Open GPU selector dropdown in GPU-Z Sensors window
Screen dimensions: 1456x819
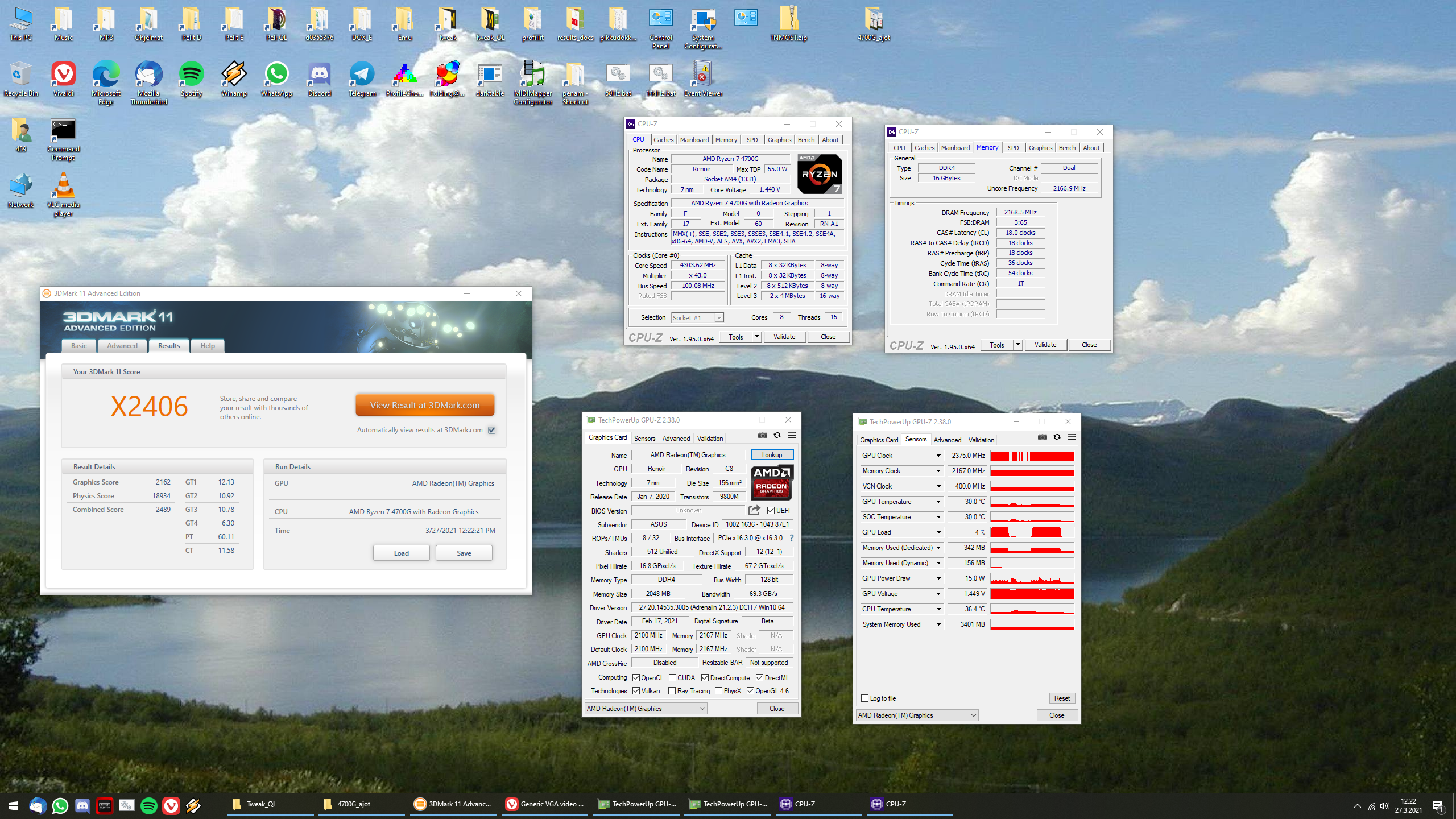click(x=917, y=715)
